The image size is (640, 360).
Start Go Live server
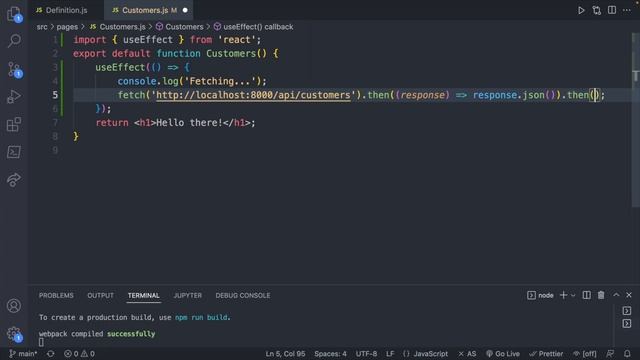point(503,353)
